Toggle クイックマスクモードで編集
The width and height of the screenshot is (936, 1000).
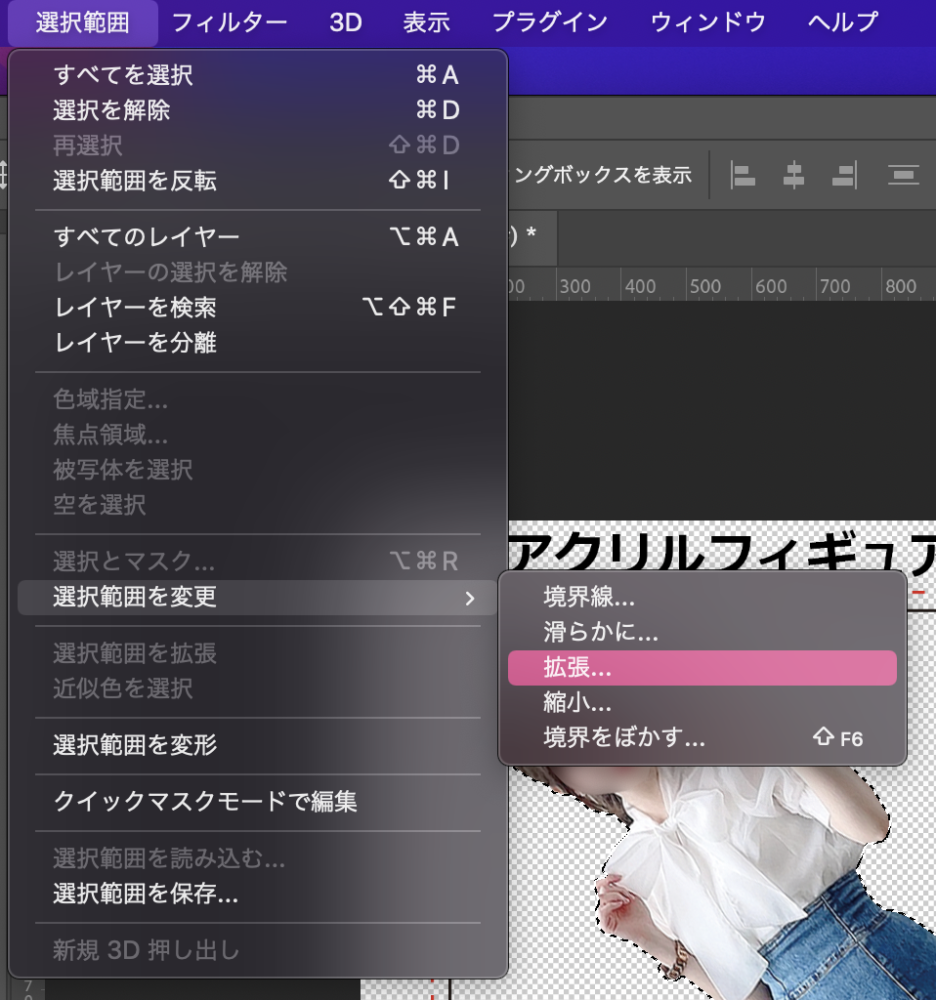coord(205,801)
